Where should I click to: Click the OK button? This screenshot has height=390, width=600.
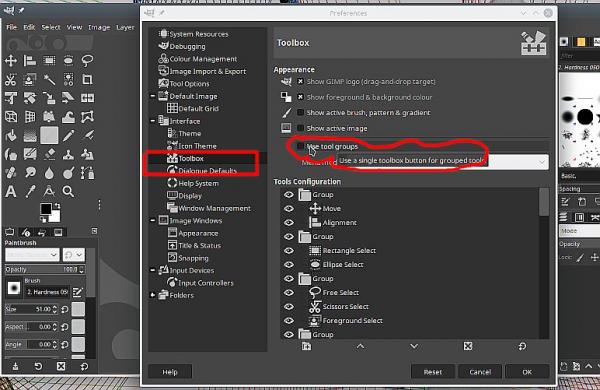(x=527, y=372)
